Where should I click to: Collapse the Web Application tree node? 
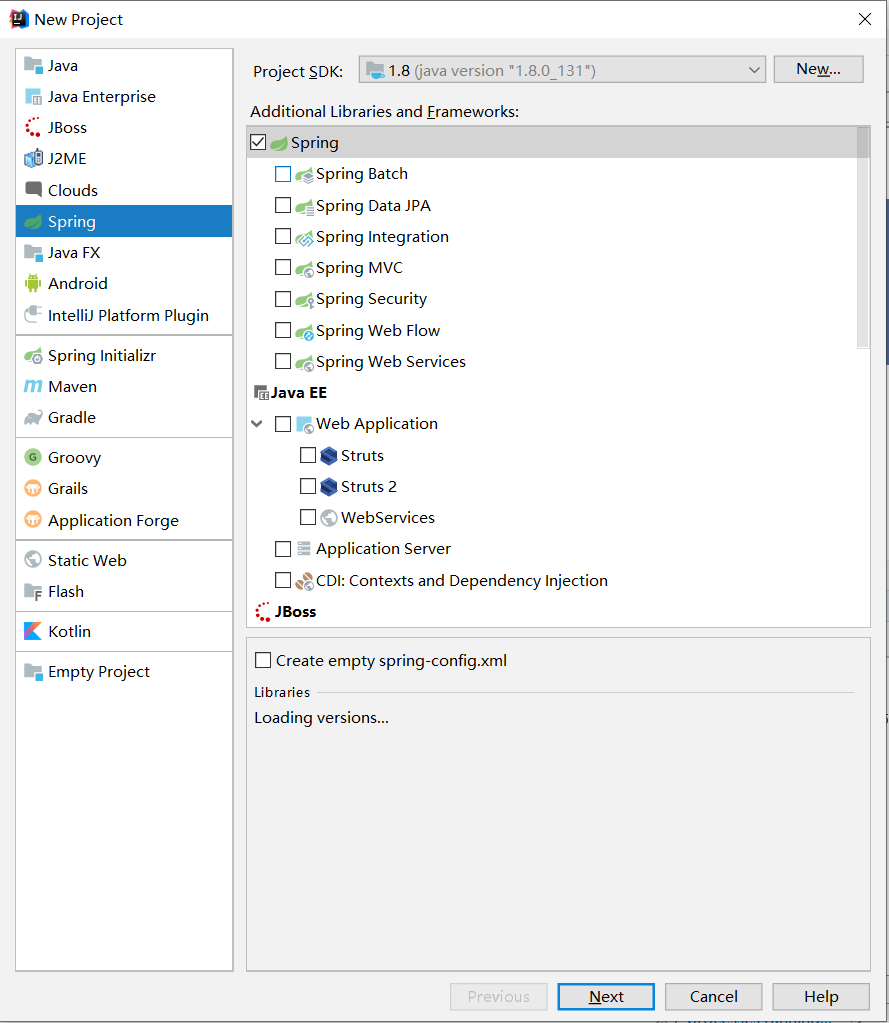click(x=257, y=424)
